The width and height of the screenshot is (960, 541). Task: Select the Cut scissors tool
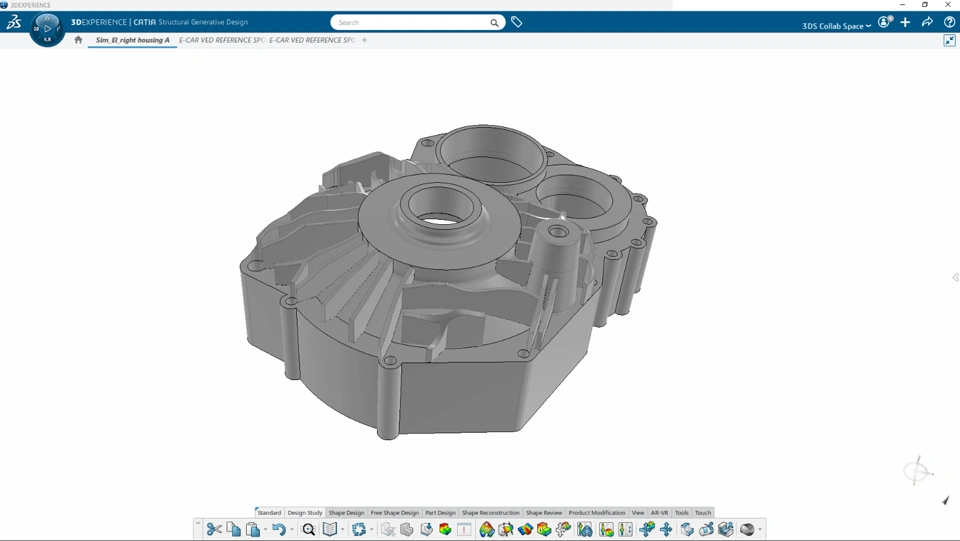click(214, 529)
